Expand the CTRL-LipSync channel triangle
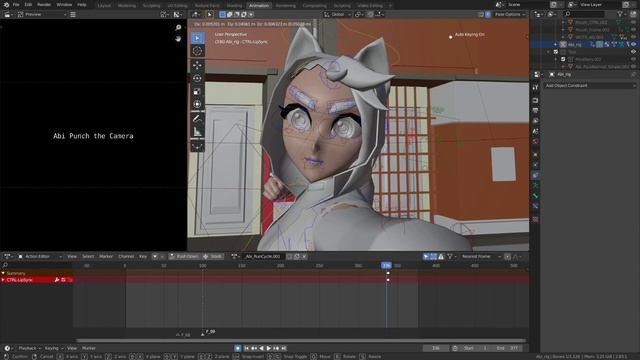The height and width of the screenshot is (360, 640). 3,280
